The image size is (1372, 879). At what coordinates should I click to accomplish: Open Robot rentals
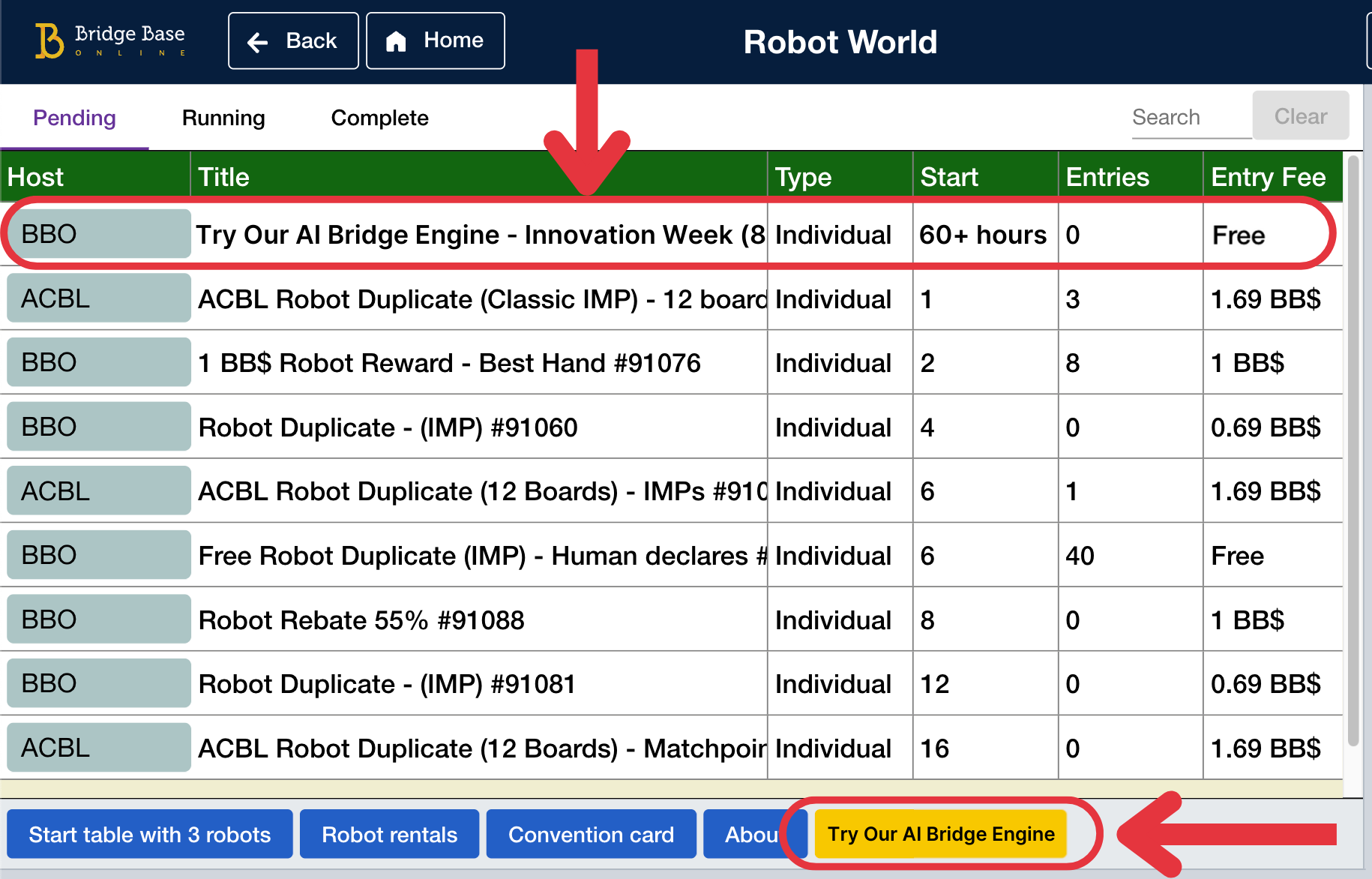(389, 834)
